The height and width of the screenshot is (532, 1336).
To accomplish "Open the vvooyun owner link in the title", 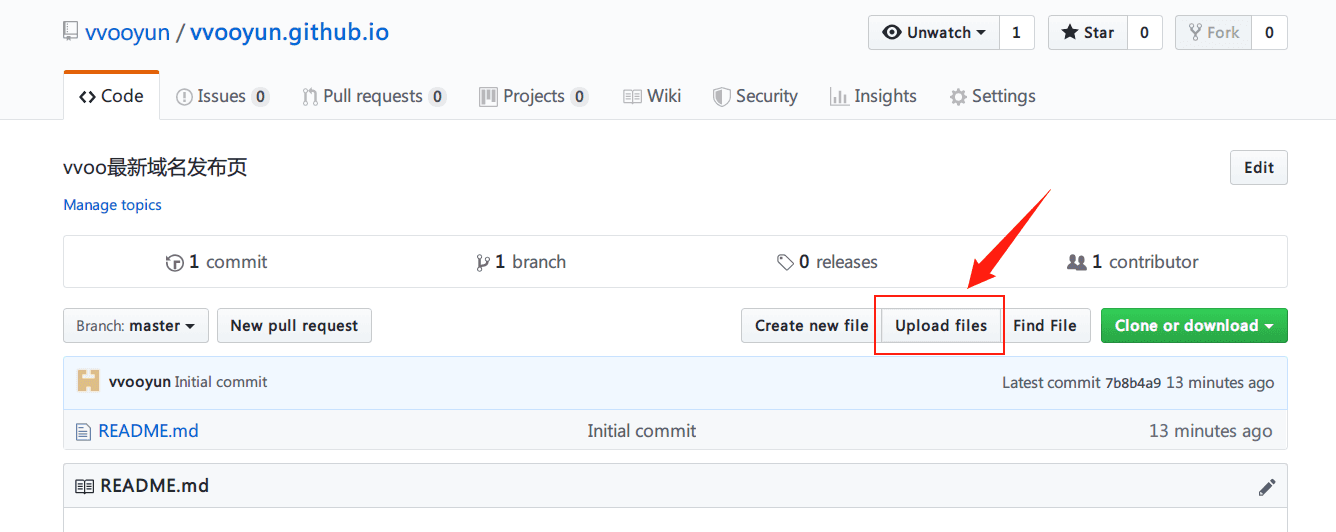I will click(x=128, y=33).
